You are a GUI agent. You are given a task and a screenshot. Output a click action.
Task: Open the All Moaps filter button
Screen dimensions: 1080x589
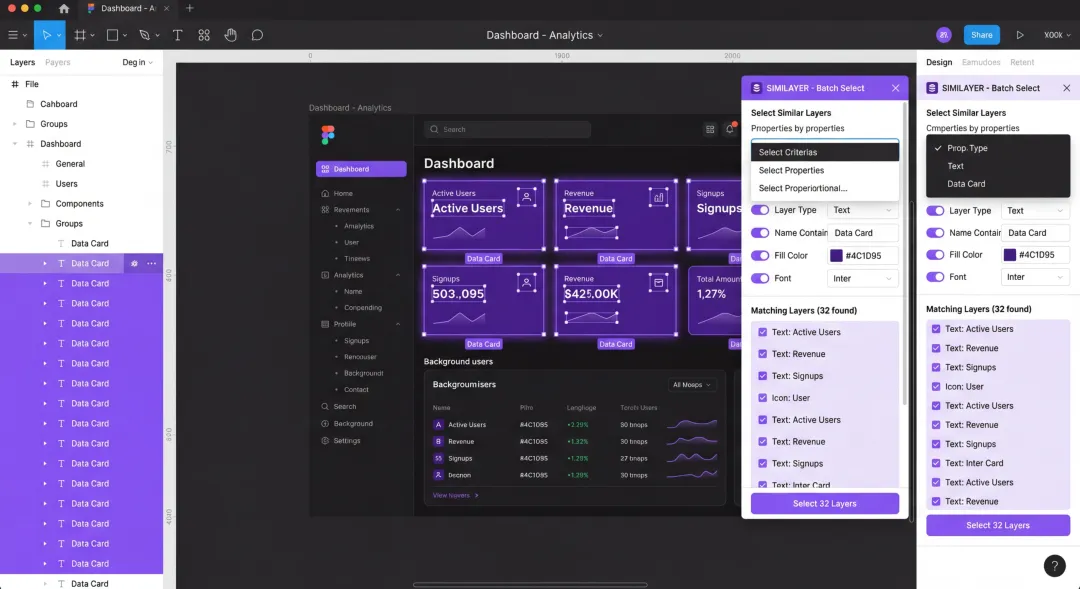[x=692, y=385]
